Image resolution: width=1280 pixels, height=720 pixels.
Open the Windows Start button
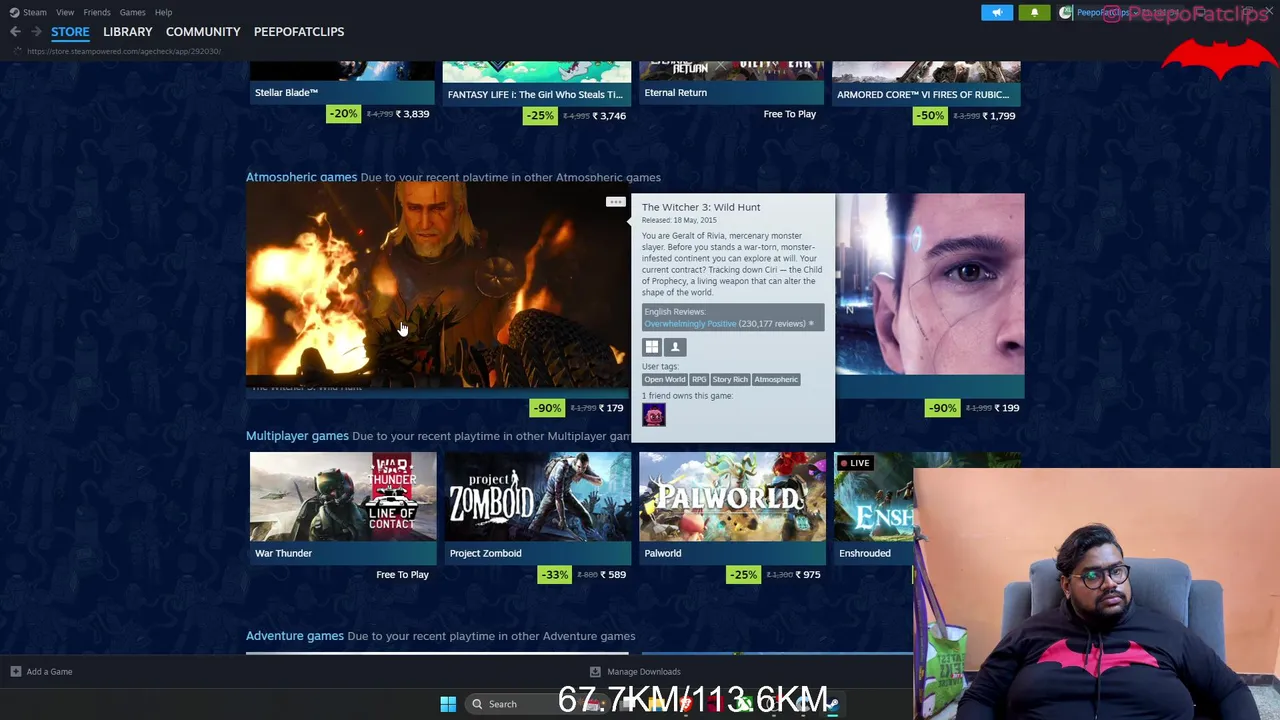click(448, 704)
